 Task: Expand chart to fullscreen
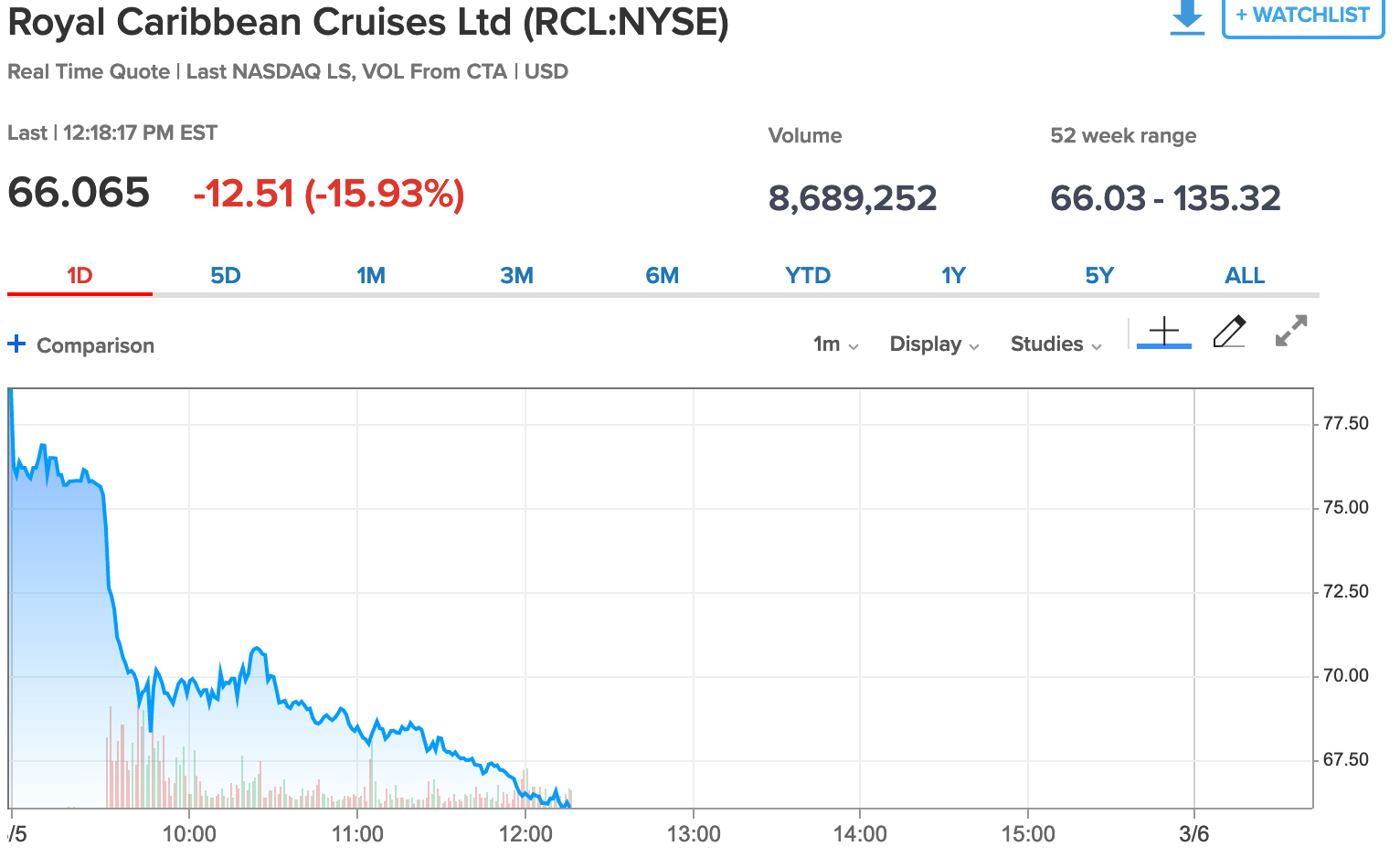pos(1290,331)
